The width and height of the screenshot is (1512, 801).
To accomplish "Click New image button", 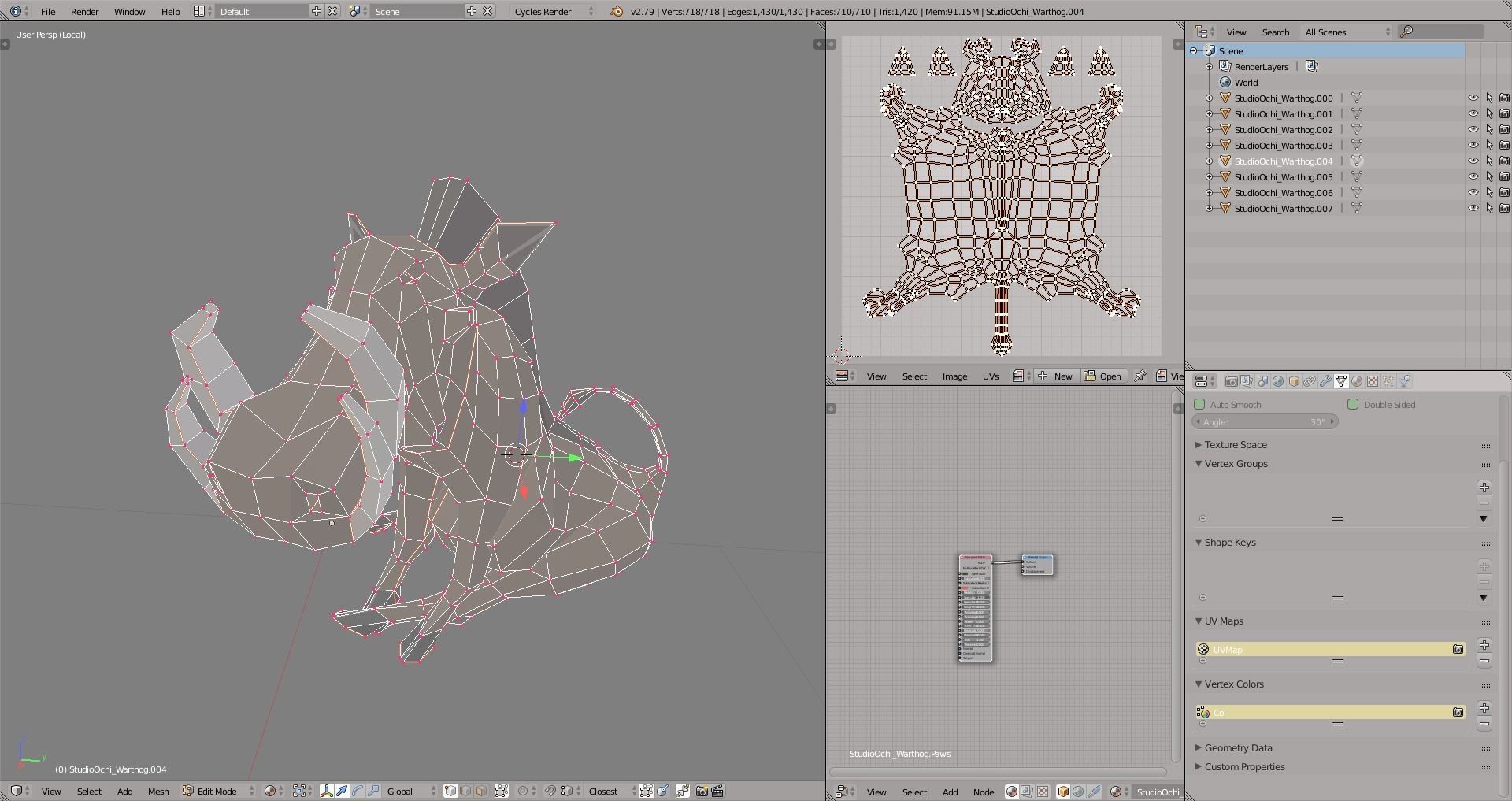I will point(1055,376).
